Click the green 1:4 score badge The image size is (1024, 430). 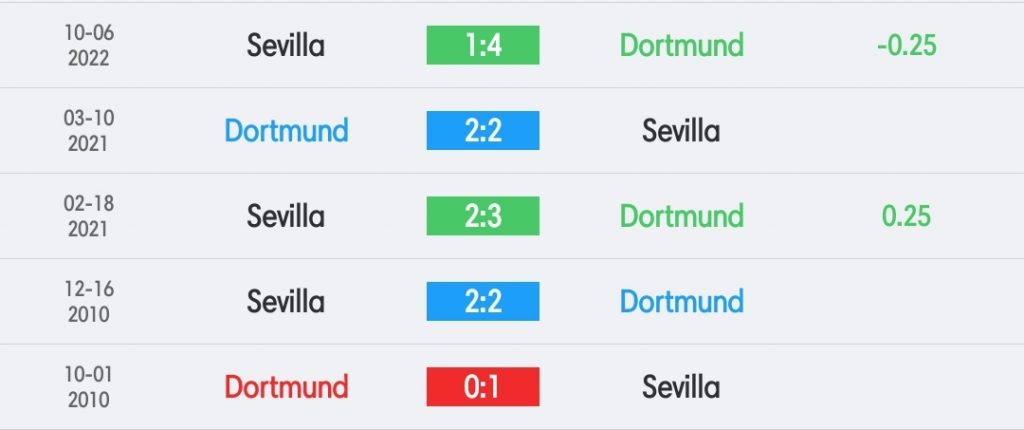[483, 45]
